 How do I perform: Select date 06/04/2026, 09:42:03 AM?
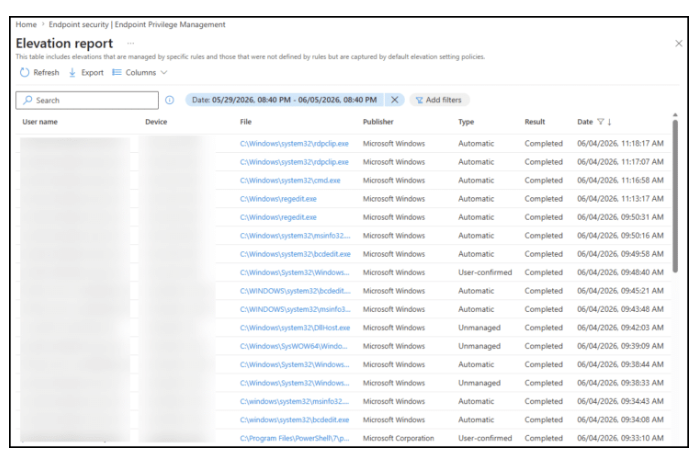pyautogui.click(x=620, y=328)
